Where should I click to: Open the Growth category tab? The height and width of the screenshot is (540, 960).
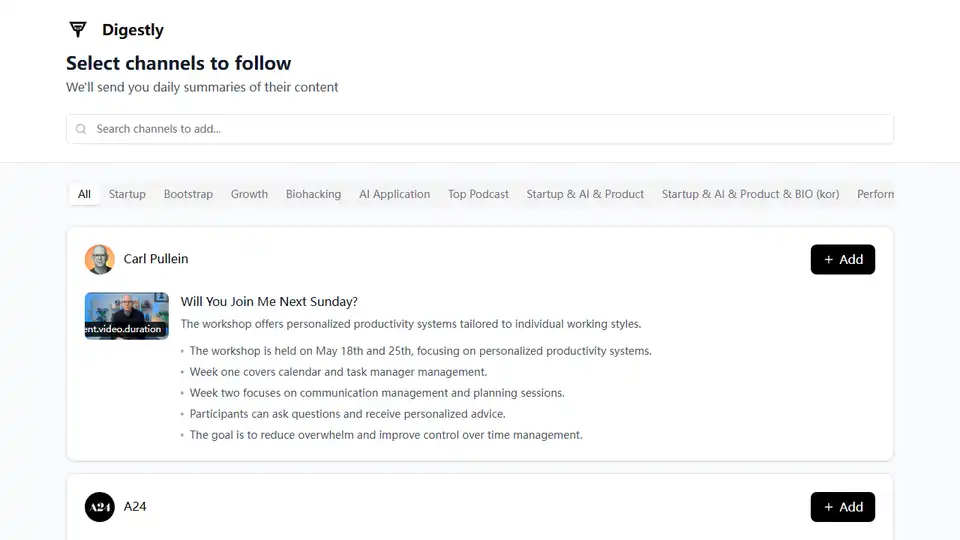click(x=249, y=194)
